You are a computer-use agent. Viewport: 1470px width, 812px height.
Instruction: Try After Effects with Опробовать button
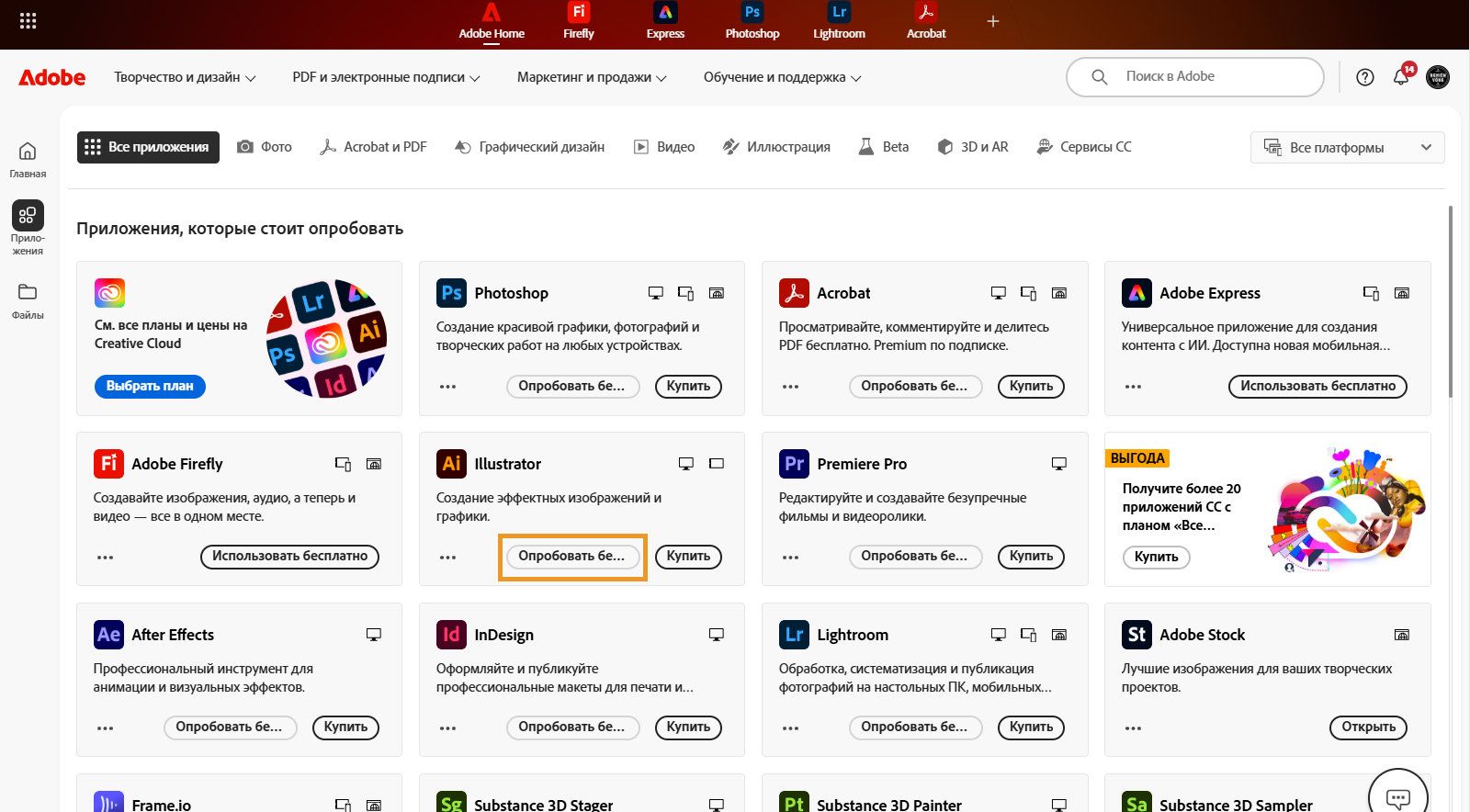[229, 727]
